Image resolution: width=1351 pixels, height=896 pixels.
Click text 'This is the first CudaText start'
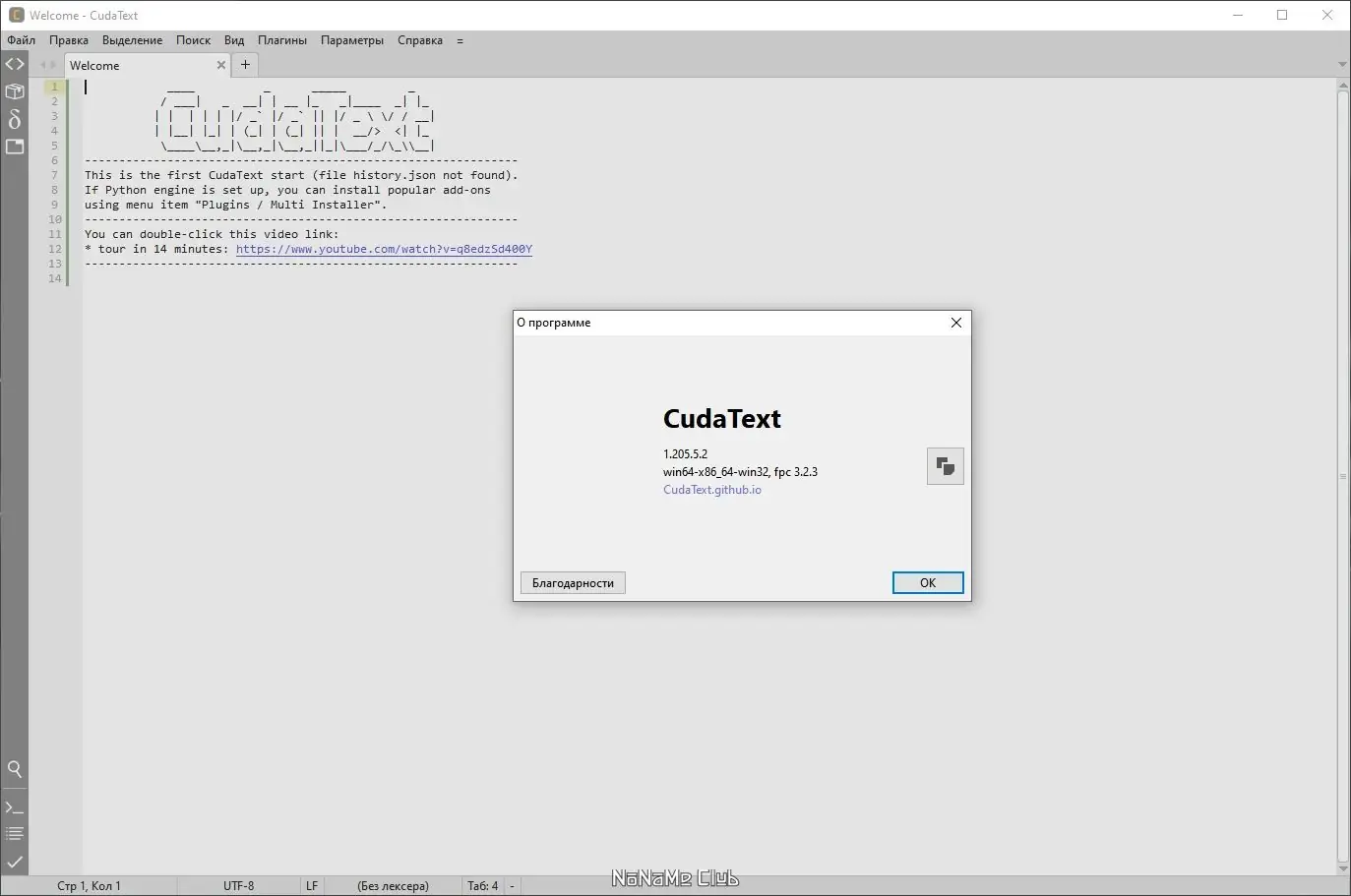tap(195, 175)
